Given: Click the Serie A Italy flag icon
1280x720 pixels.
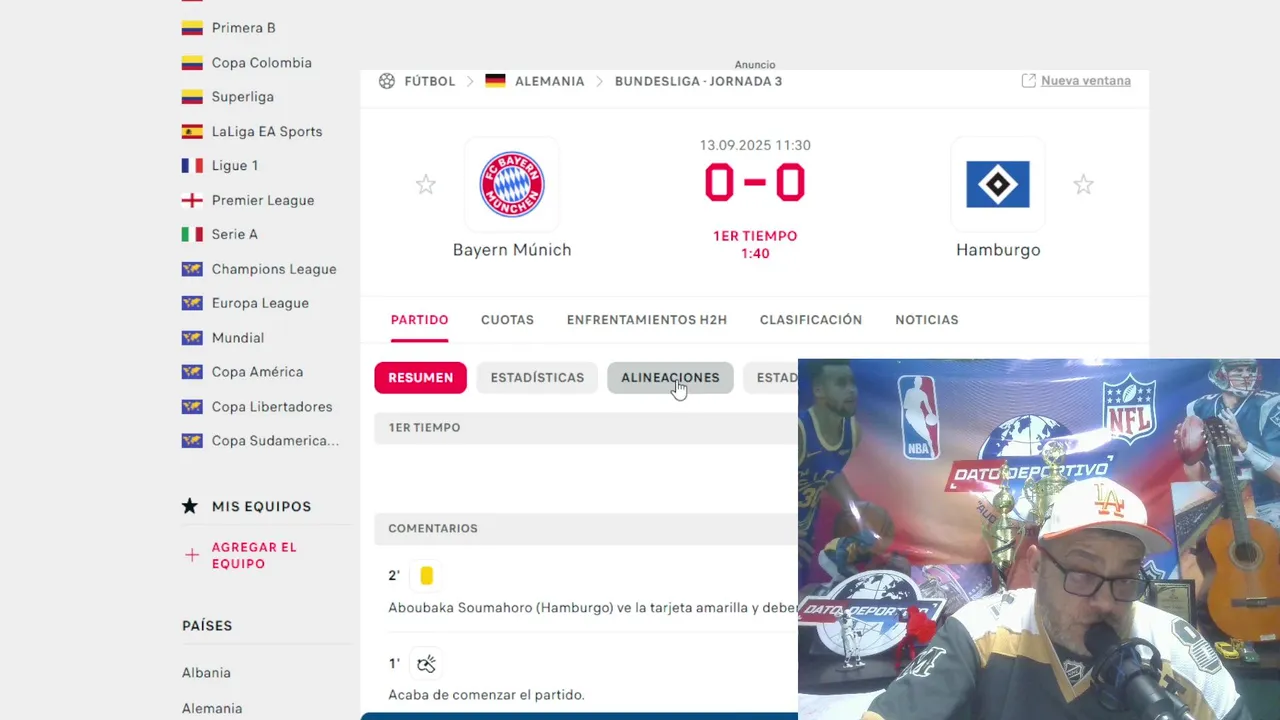Looking at the screenshot, I should coord(192,234).
